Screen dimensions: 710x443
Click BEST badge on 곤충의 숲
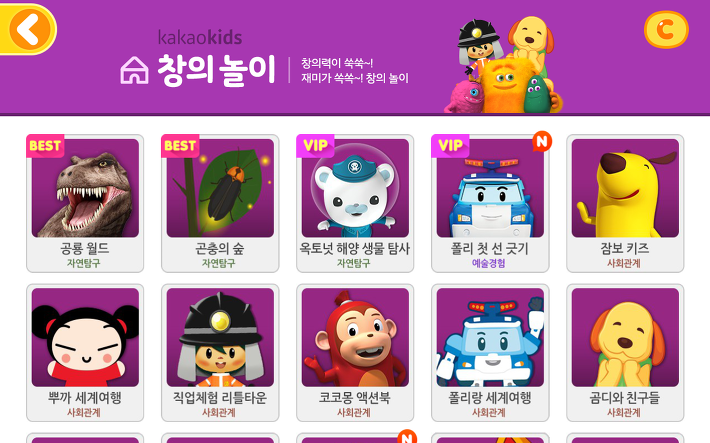[x=180, y=146]
